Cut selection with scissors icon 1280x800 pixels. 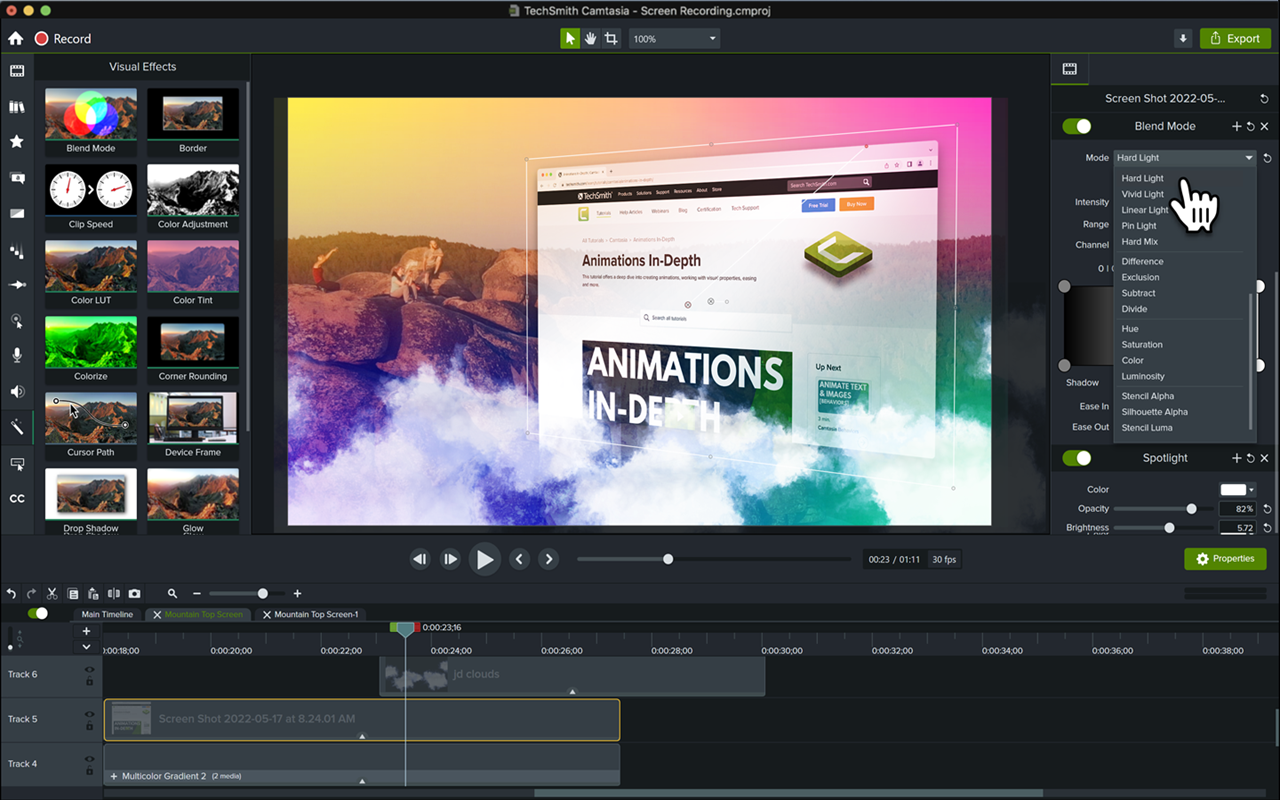point(52,593)
